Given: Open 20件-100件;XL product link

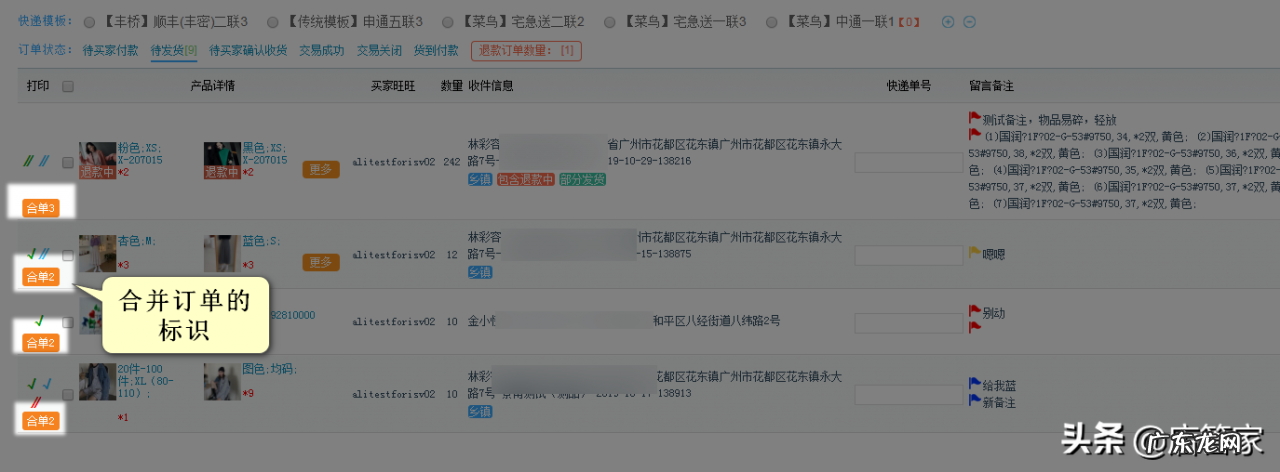Looking at the screenshot, I should click(x=147, y=381).
